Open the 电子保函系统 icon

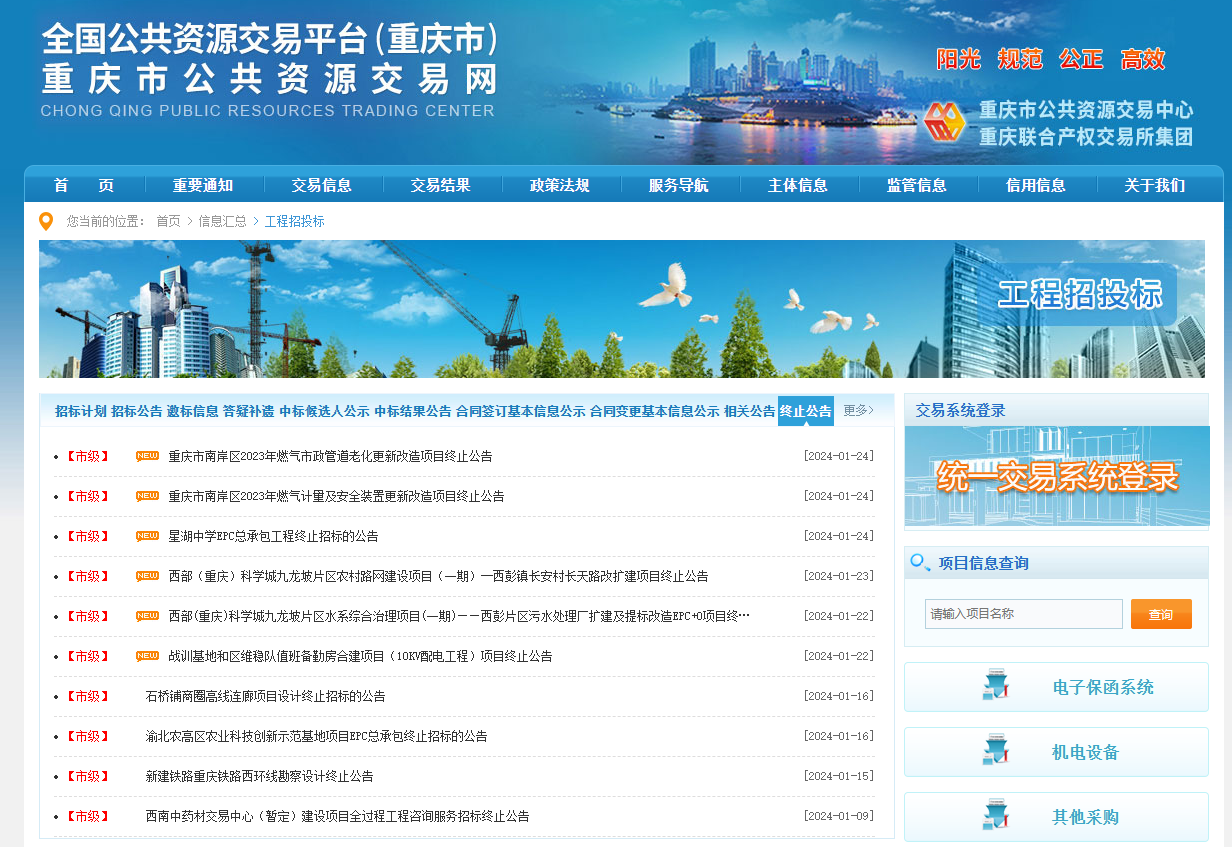click(995, 687)
